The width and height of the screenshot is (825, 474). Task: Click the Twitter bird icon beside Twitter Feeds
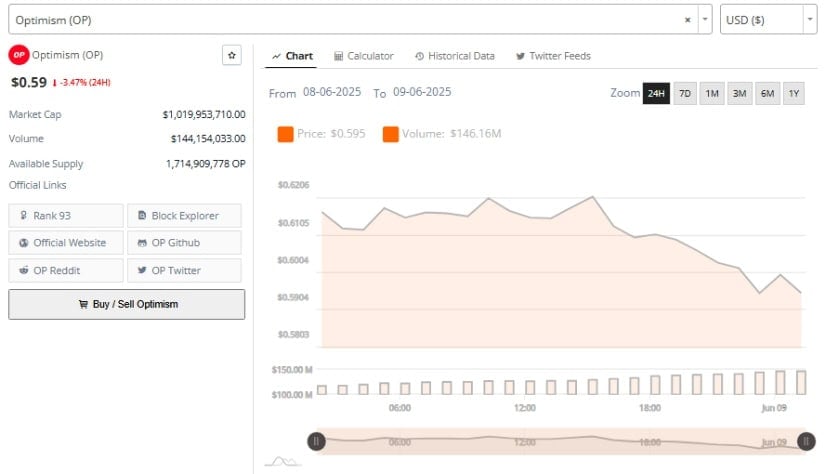pyautogui.click(x=520, y=56)
